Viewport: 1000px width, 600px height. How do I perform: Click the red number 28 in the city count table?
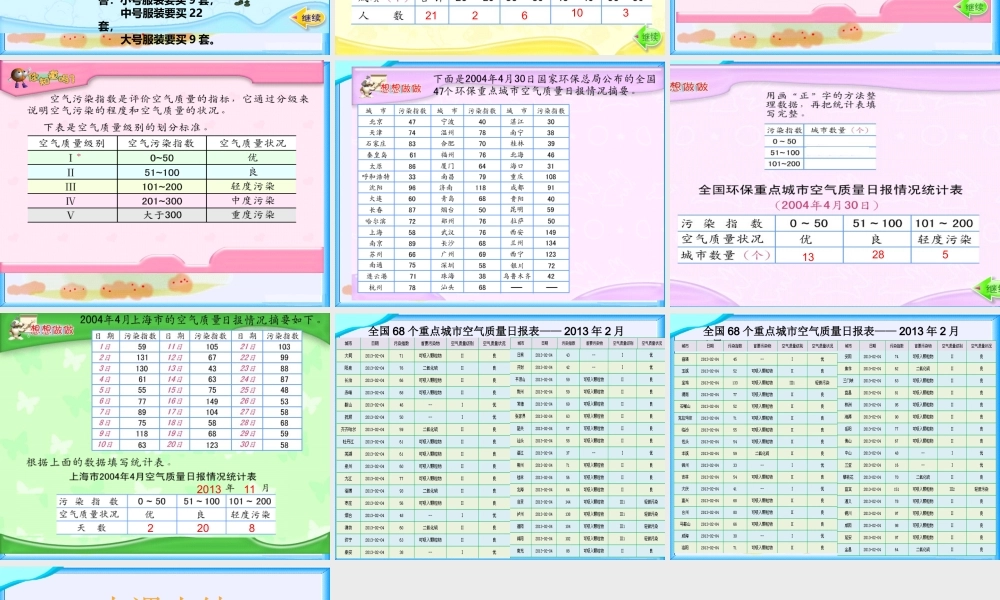coord(878,254)
